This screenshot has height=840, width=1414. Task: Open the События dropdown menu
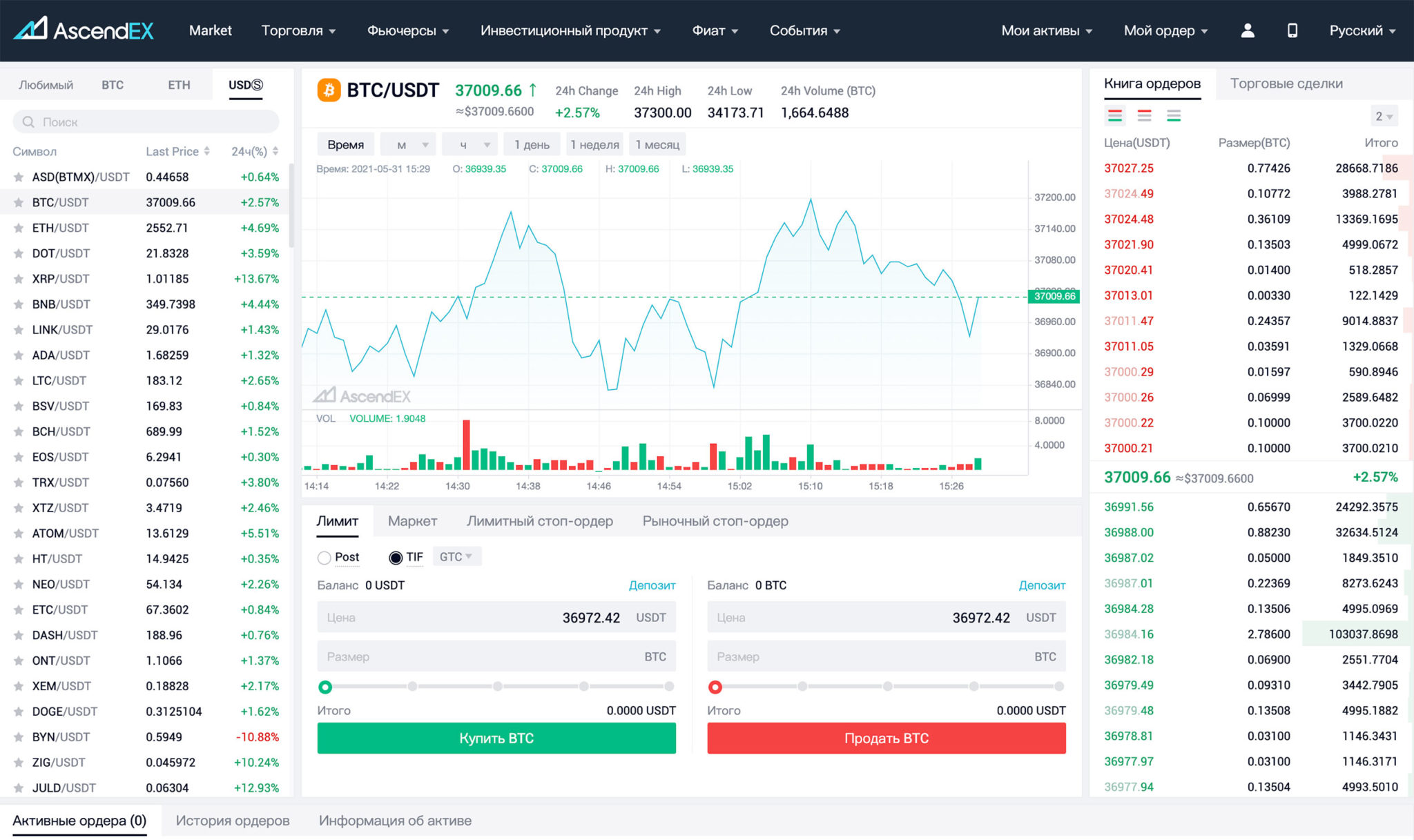click(805, 30)
